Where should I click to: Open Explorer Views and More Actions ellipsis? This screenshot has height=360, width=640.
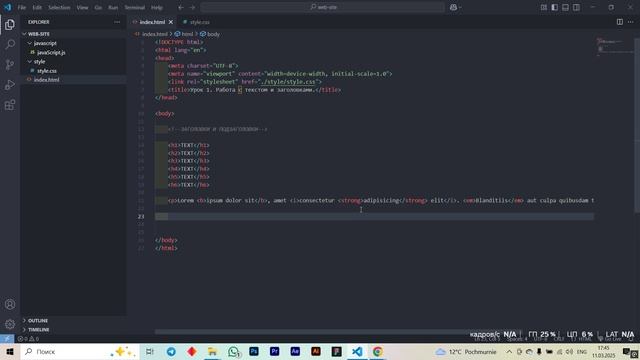117,22
